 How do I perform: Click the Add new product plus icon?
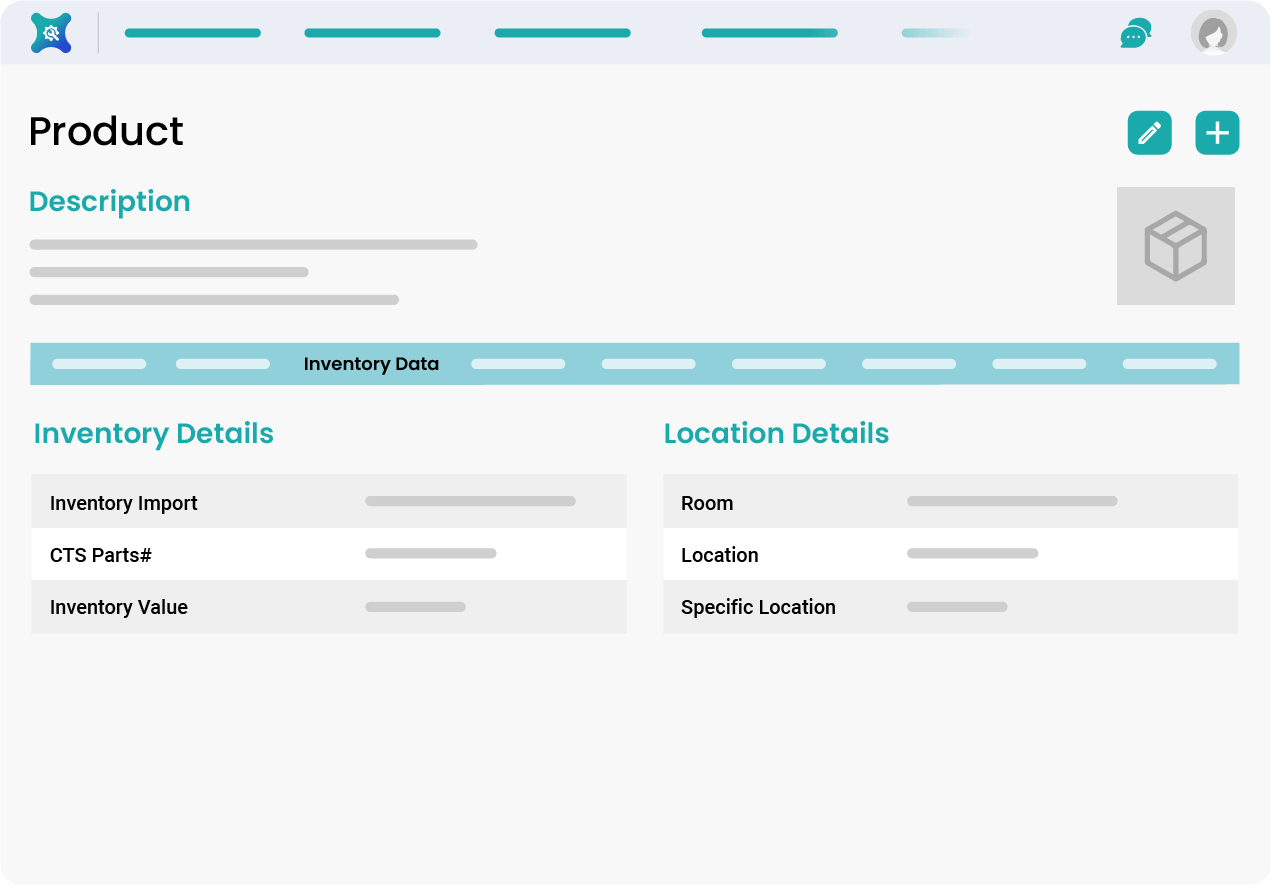coord(1217,132)
